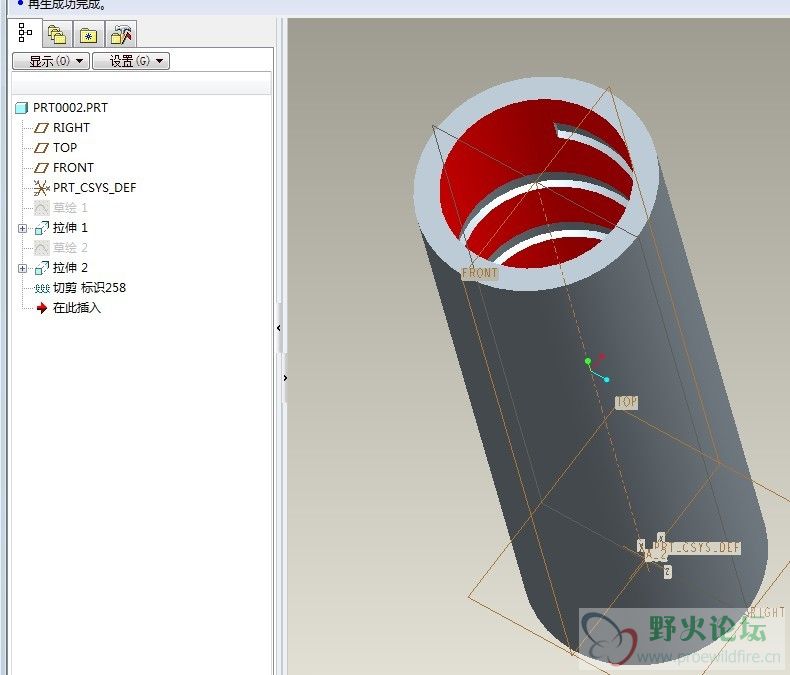Viewport: 790px width, 675px height.
Task: Open the 显示(O) dropdown menu
Action: pyautogui.click(x=51, y=61)
